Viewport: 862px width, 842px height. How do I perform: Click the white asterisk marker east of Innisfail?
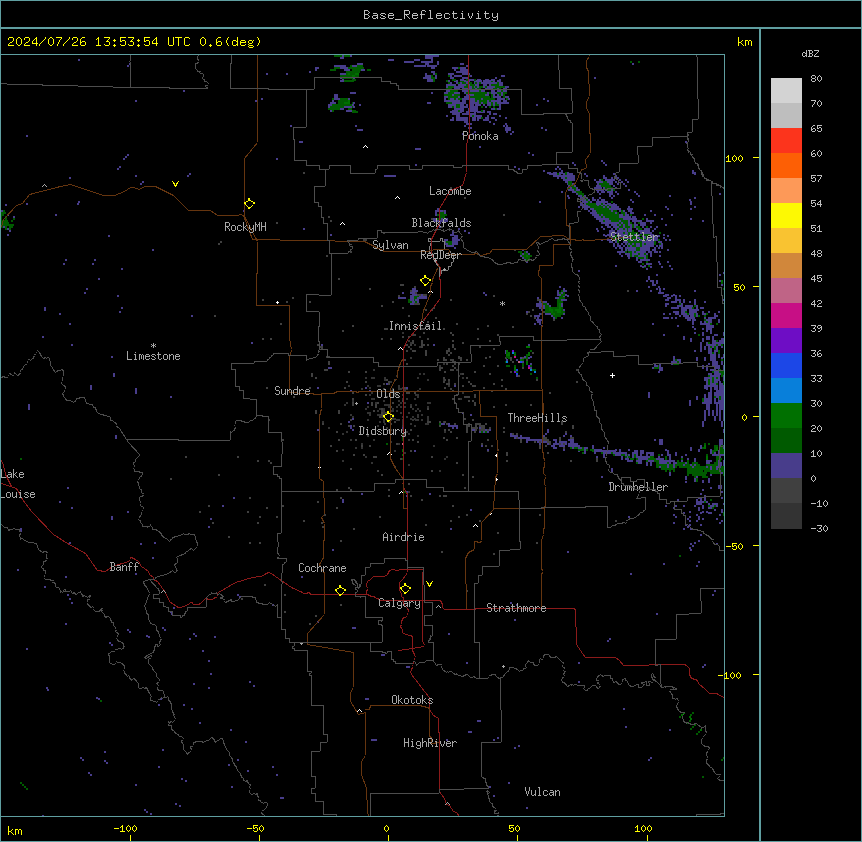point(502,303)
